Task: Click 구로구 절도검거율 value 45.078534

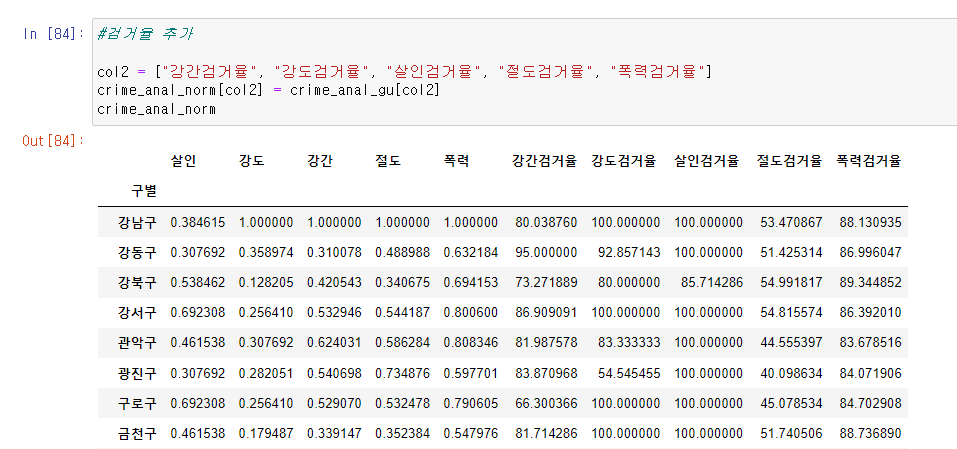Action: pos(792,403)
